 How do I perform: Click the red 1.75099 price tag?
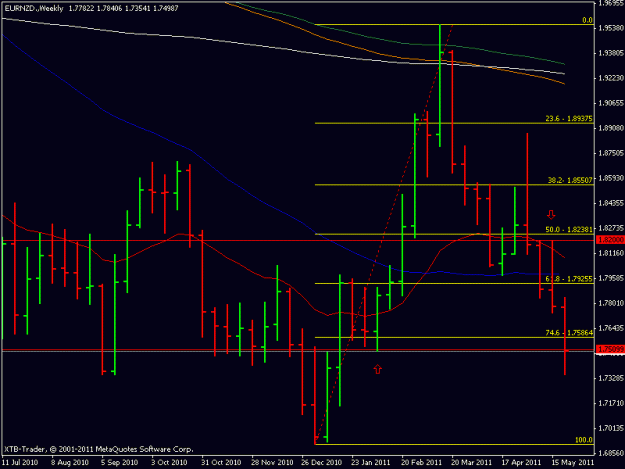click(610, 349)
